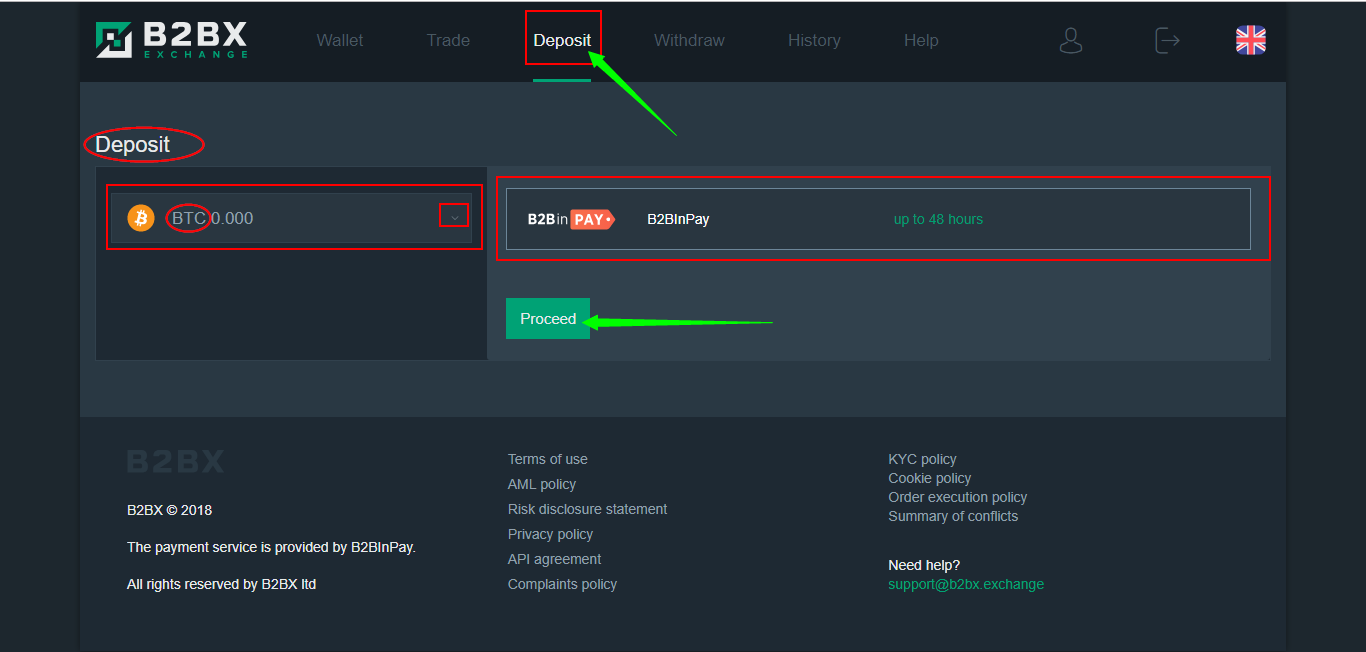Open the Wallet tab

click(x=340, y=40)
